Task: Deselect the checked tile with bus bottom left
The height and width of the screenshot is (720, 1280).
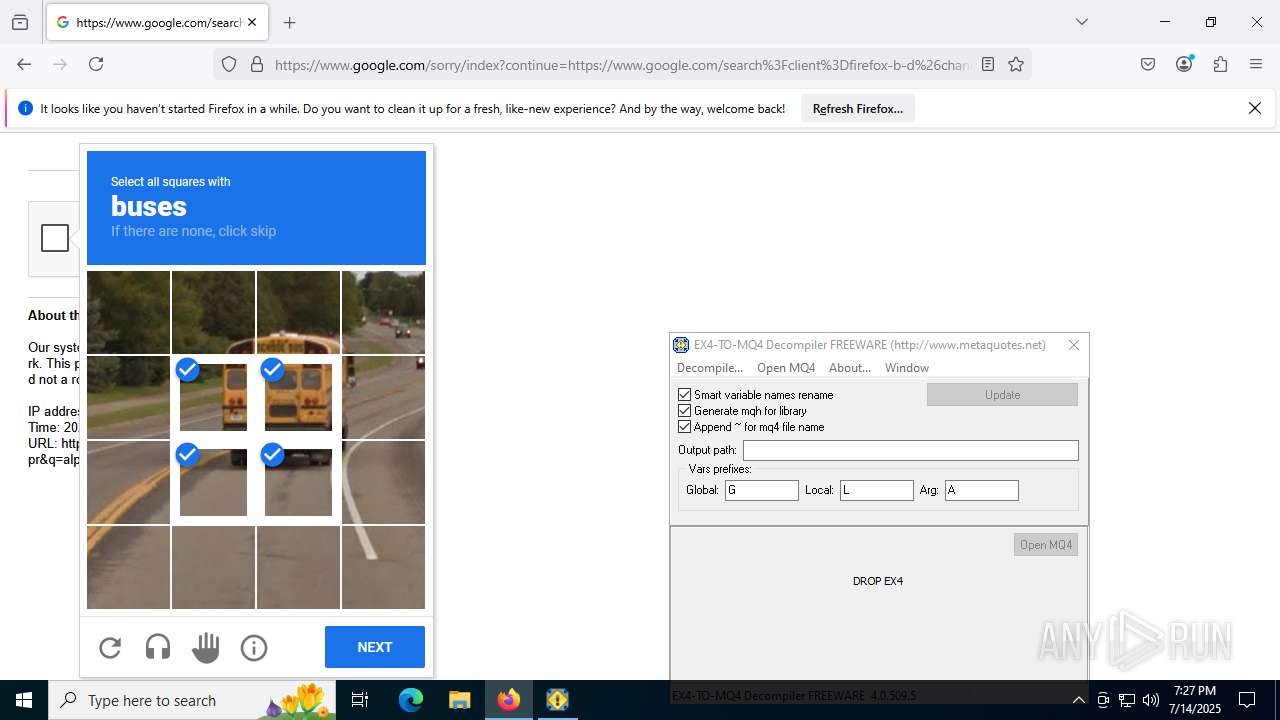Action: (x=213, y=482)
